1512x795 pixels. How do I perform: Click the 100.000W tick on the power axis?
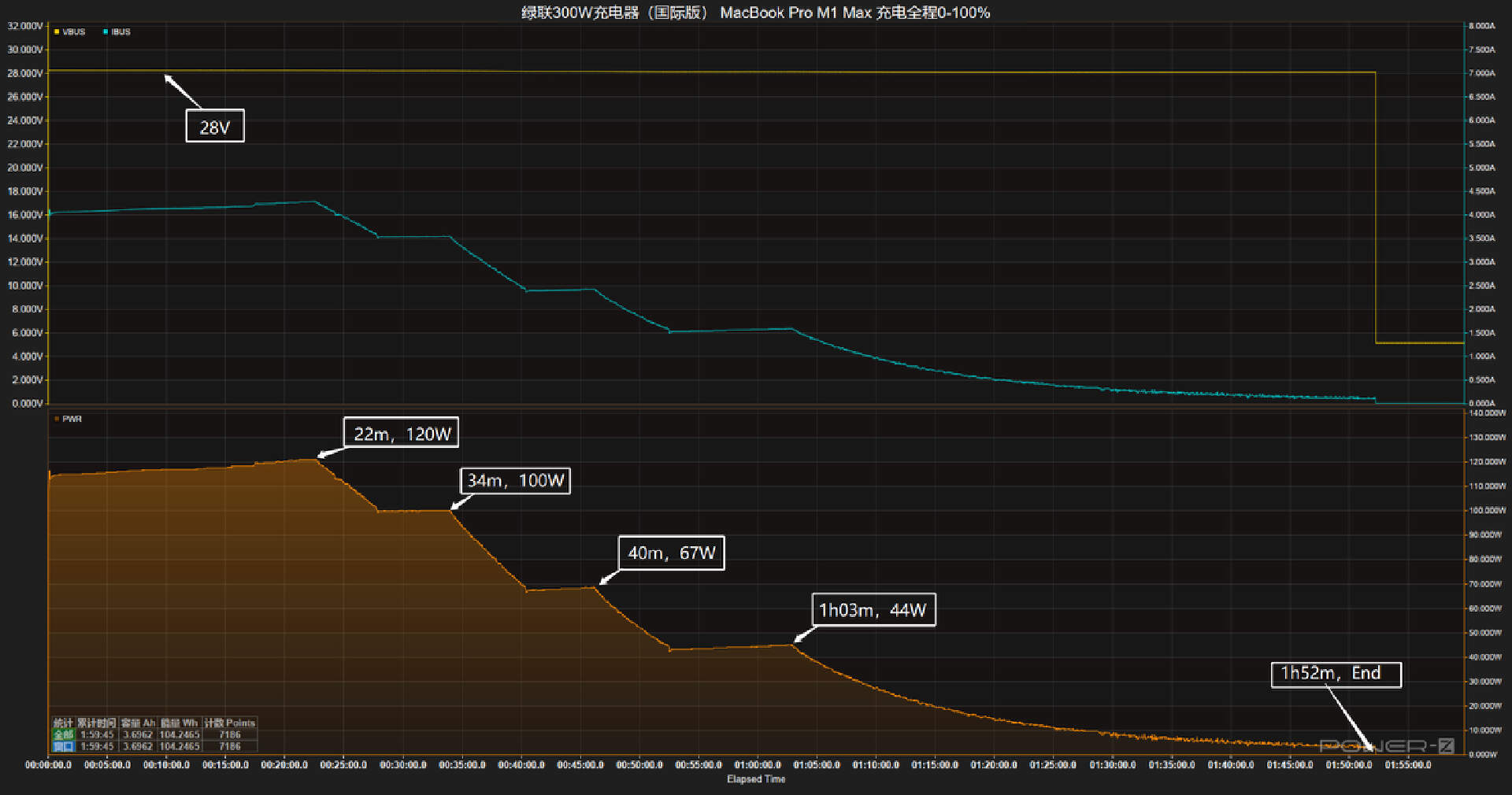click(1487, 511)
